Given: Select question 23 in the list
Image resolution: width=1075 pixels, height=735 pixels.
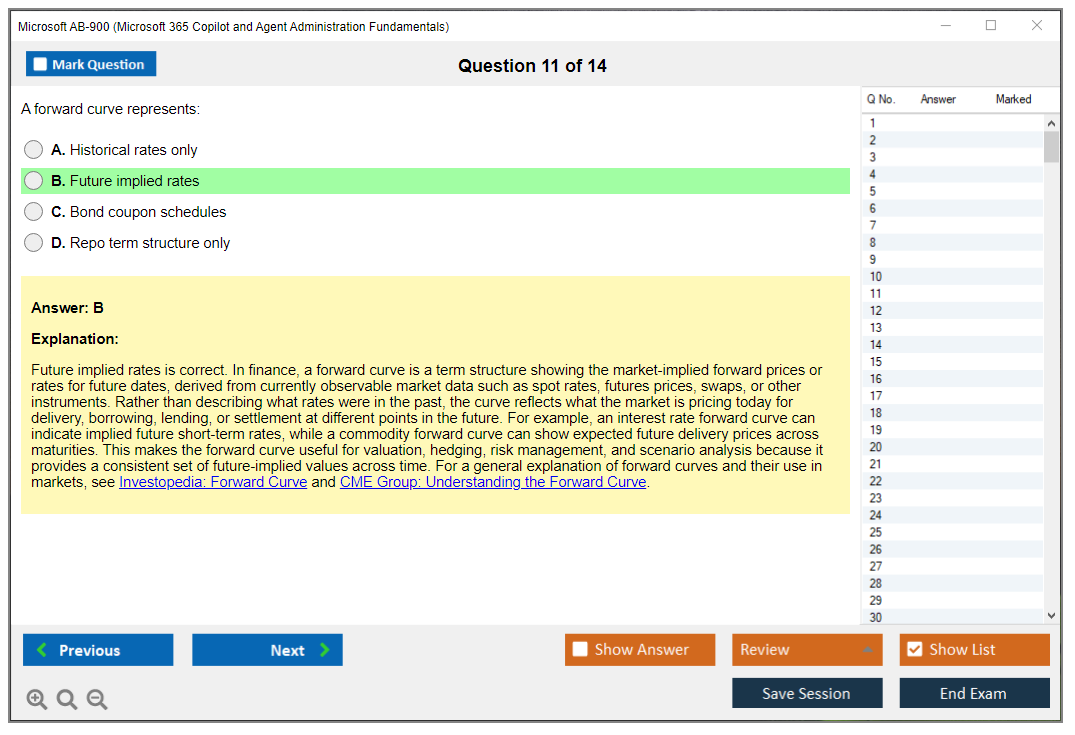Looking at the screenshot, I should (953, 498).
